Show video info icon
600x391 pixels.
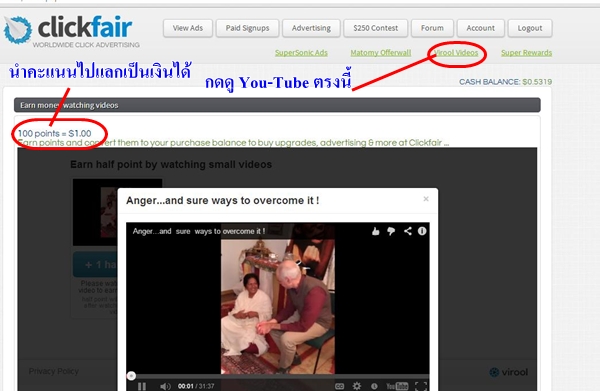[x=422, y=231]
